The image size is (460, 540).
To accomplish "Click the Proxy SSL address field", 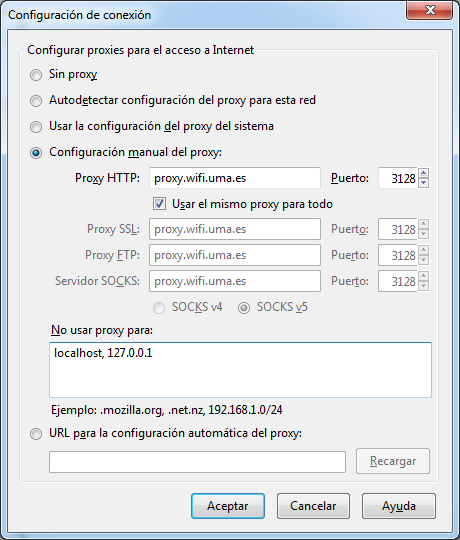I will (235, 229).
